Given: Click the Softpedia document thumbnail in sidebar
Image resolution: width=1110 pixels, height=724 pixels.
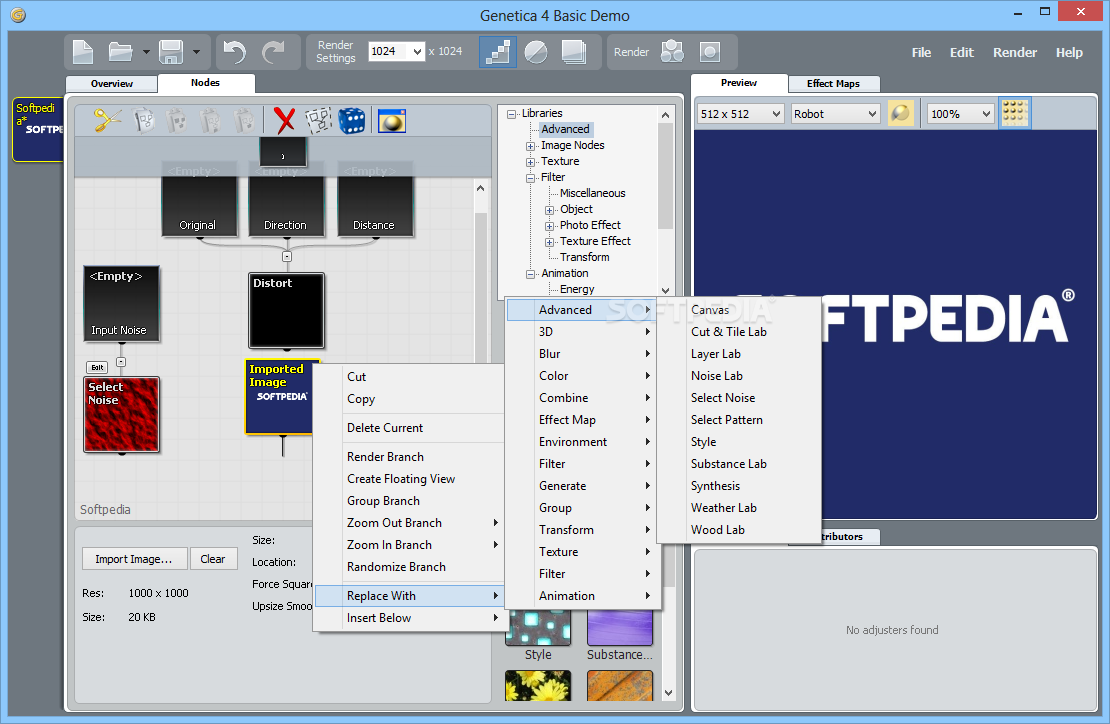Looking at the screenshot, I should 38,130.
